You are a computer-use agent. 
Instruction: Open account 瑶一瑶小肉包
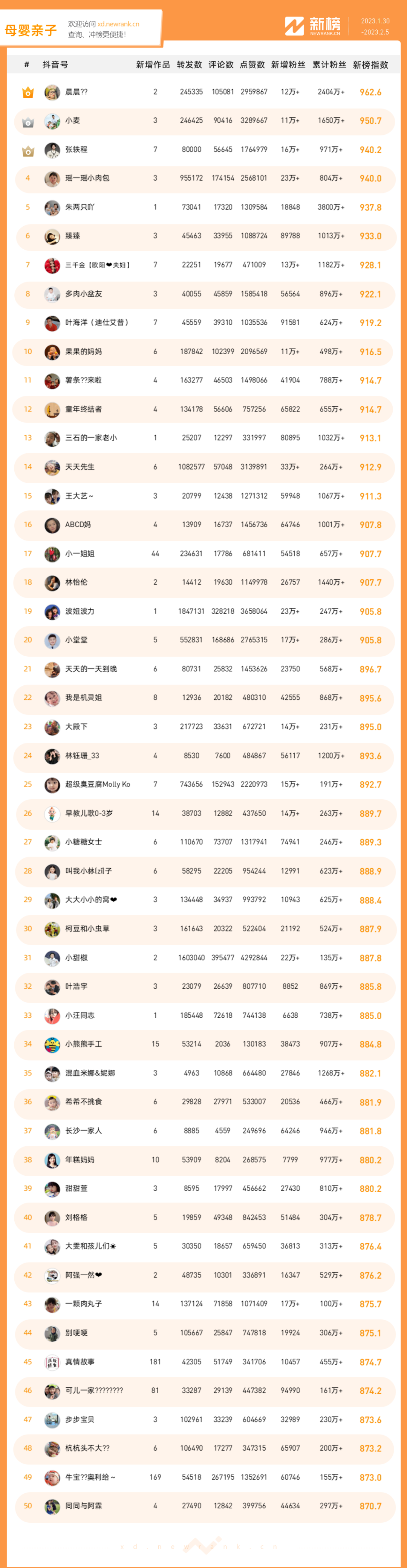tap(87, 178)
